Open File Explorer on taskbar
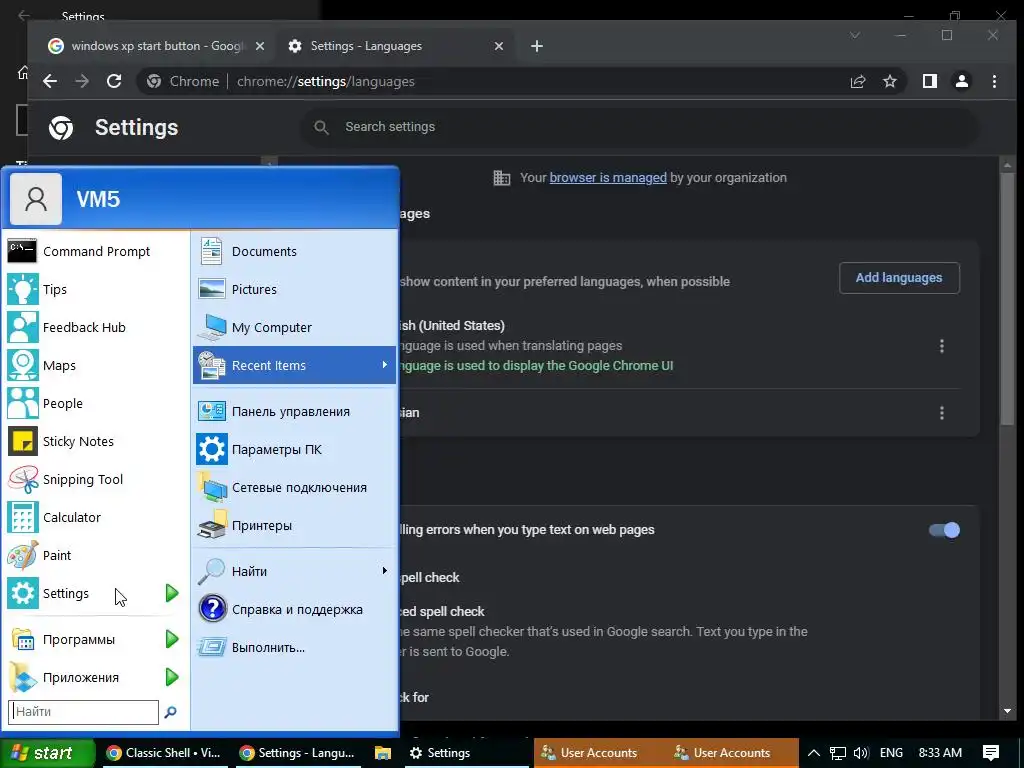The width and height of the screenshot is (1024, 768). (x=383, y=753)
